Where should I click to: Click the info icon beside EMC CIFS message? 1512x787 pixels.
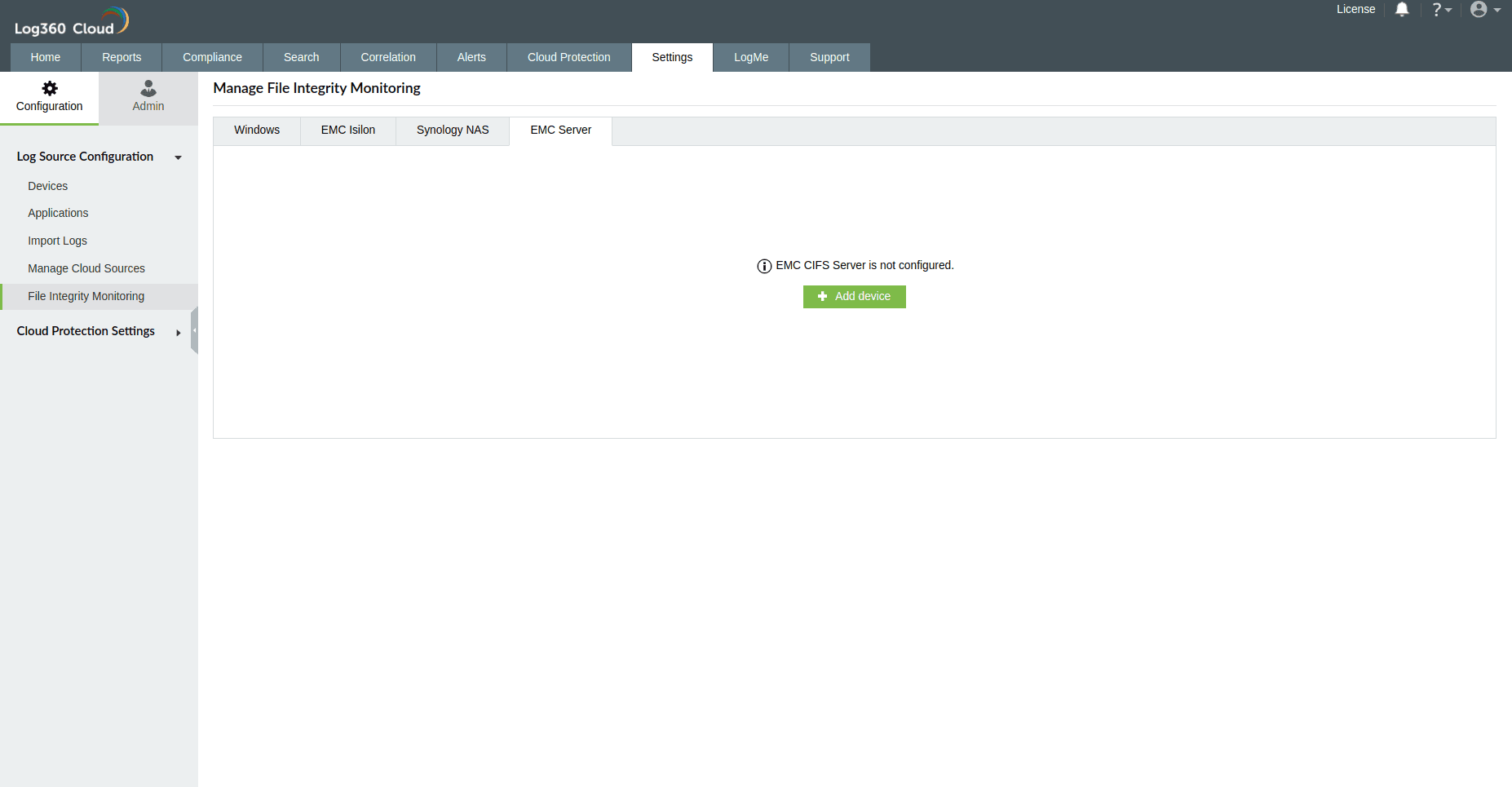coord(763,266)
